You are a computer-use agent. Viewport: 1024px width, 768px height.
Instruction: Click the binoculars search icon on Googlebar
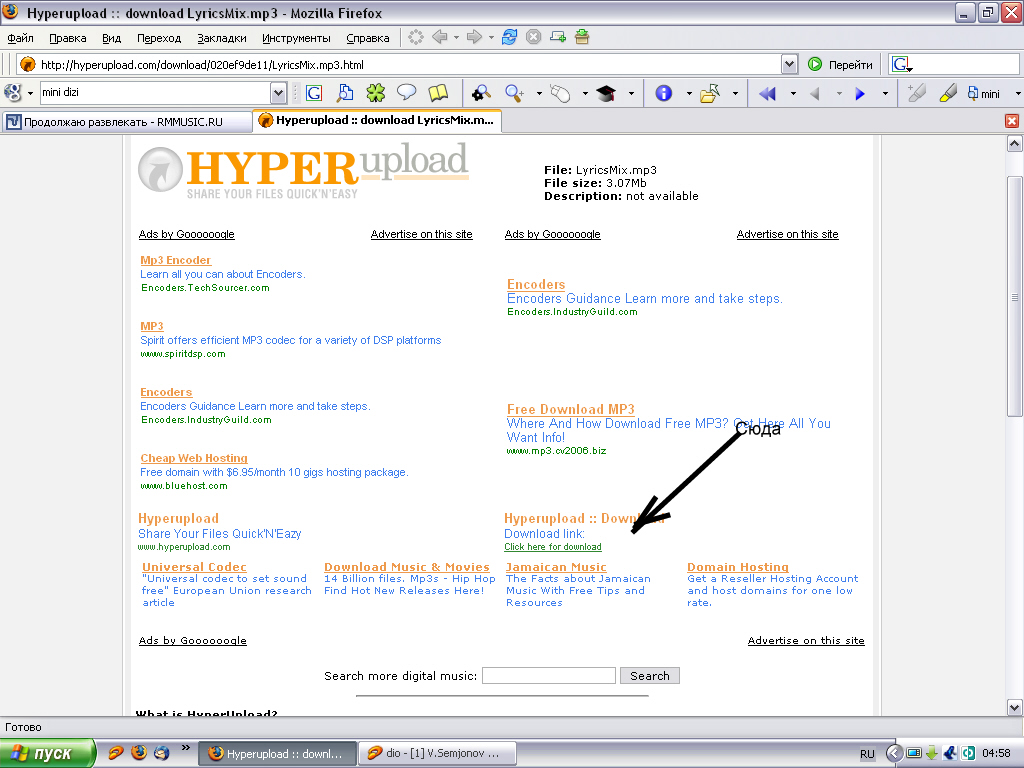tap(481, 93)
